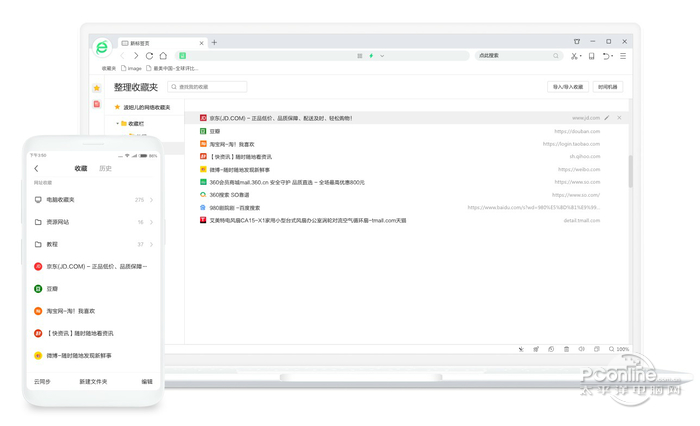
Task: Click the green lightning speed-mode icon
Action: (371, 56)
